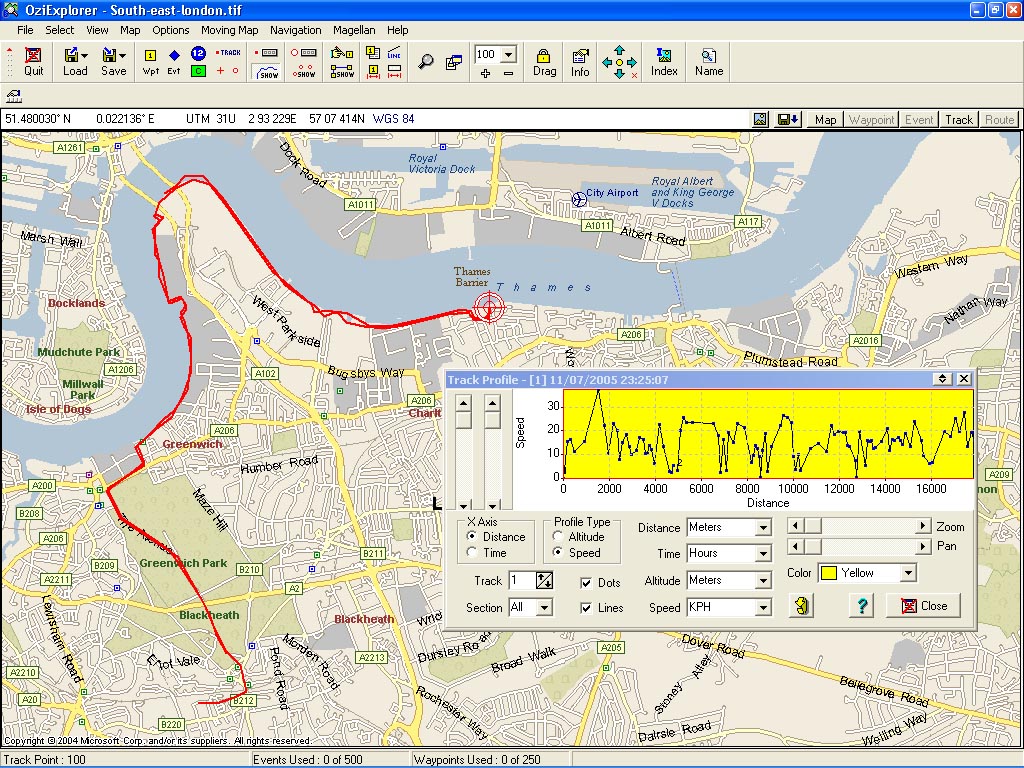Open the Help menu
Viewport: 1024px width, 768px height.
tap(397, 30)
